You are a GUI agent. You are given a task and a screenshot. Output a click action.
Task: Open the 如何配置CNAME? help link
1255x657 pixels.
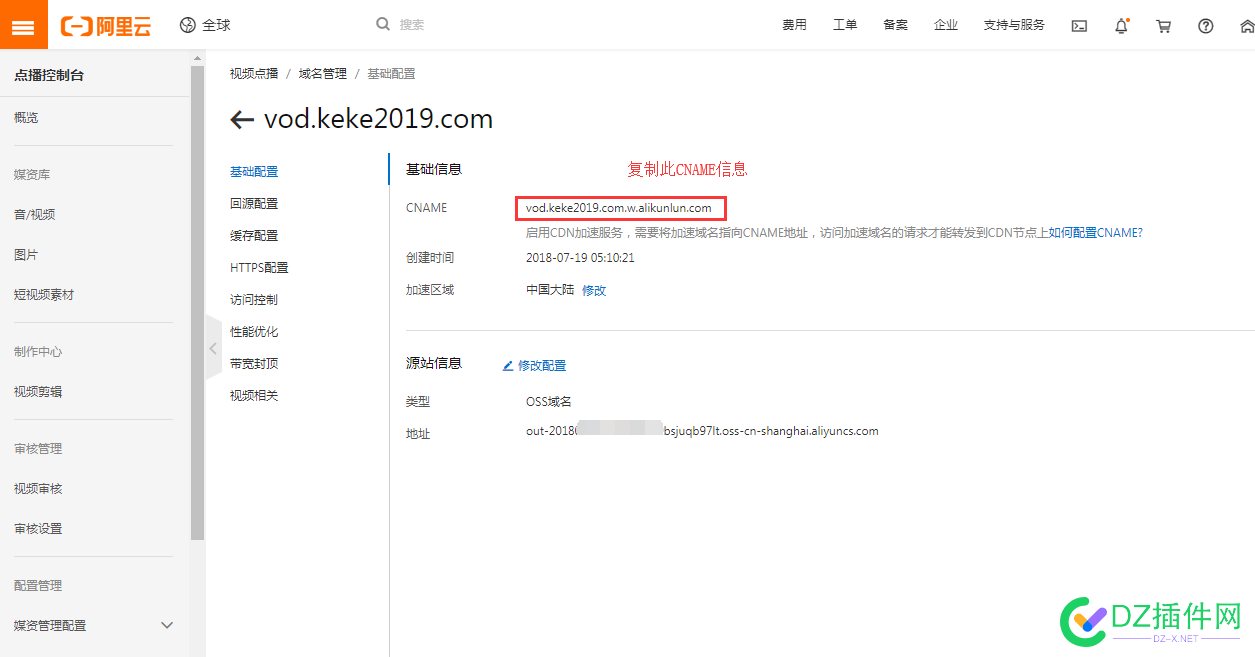pyautogui.click(x=1095, y=233)
